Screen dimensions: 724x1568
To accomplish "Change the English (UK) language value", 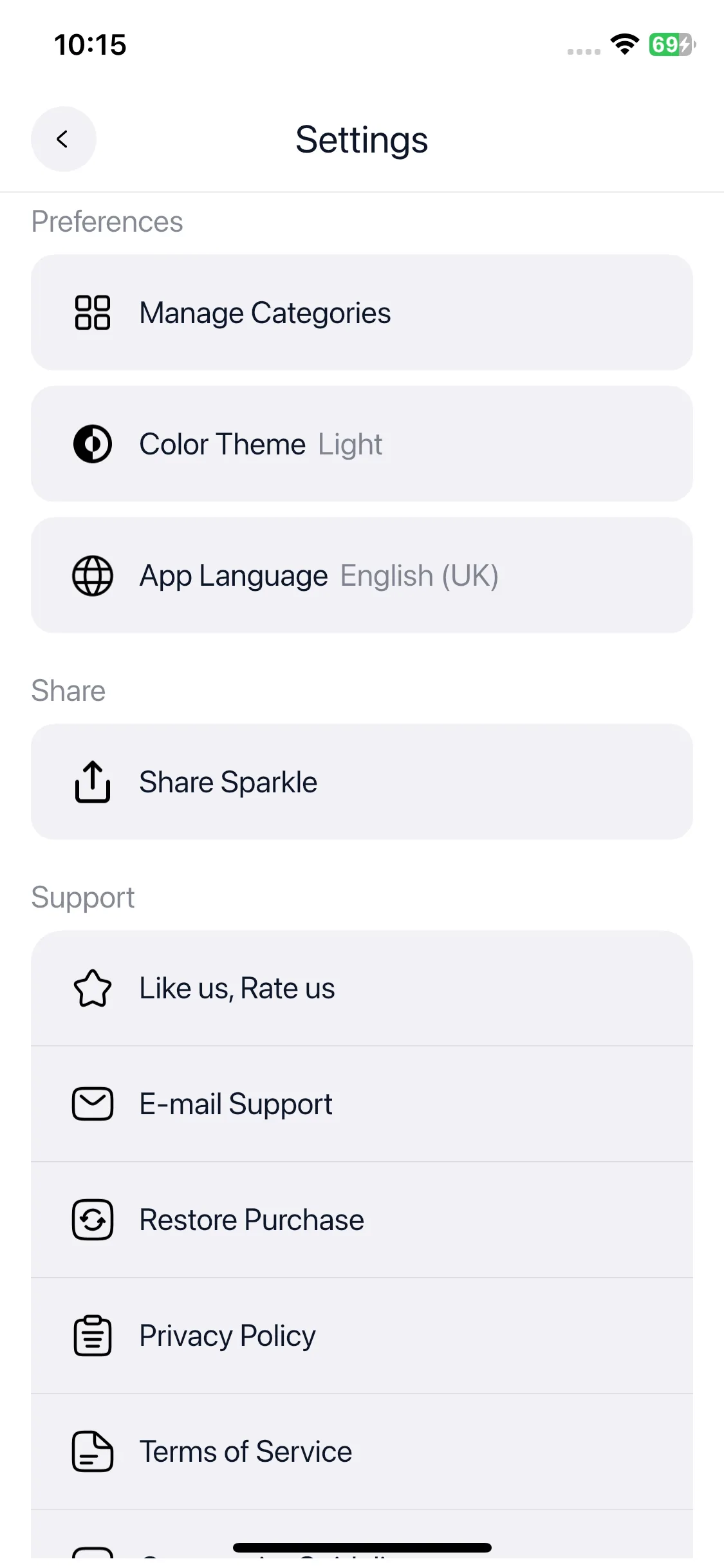I will [420, 576].
